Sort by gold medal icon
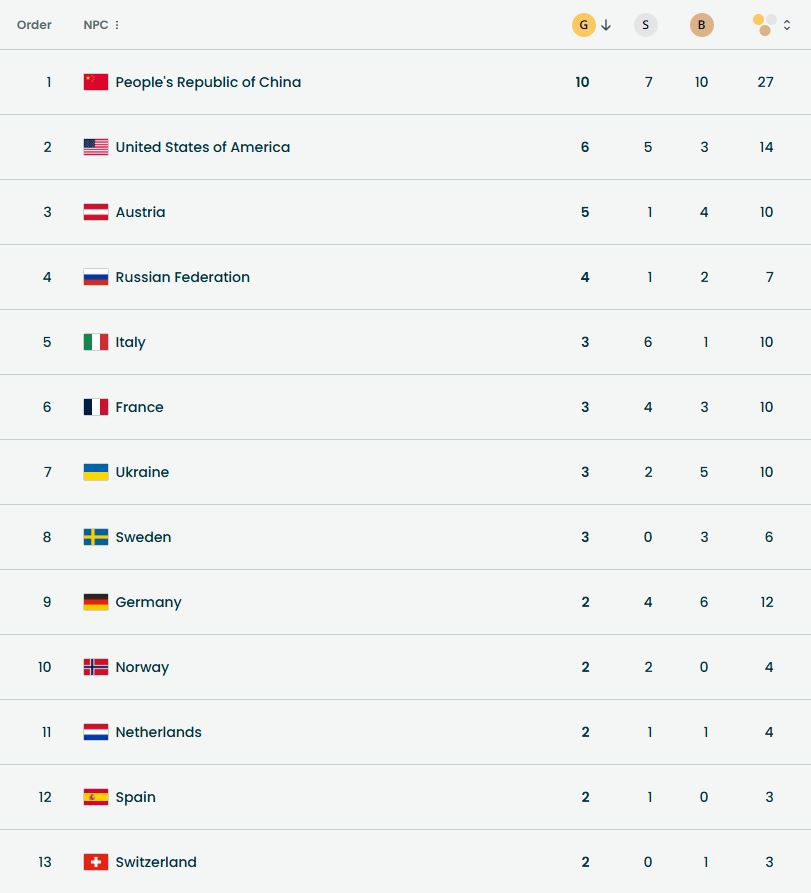The height and width of the screenshot is (893, 811). click(583, 25)
